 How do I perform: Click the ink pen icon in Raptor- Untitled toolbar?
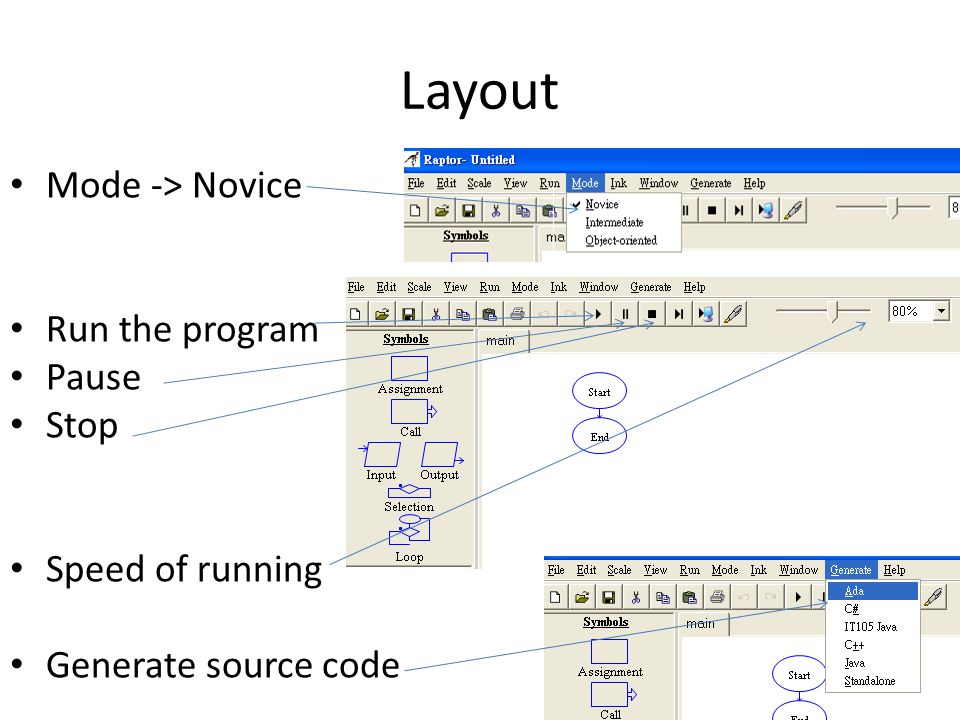pyautogui.click(x=793, y=211)
